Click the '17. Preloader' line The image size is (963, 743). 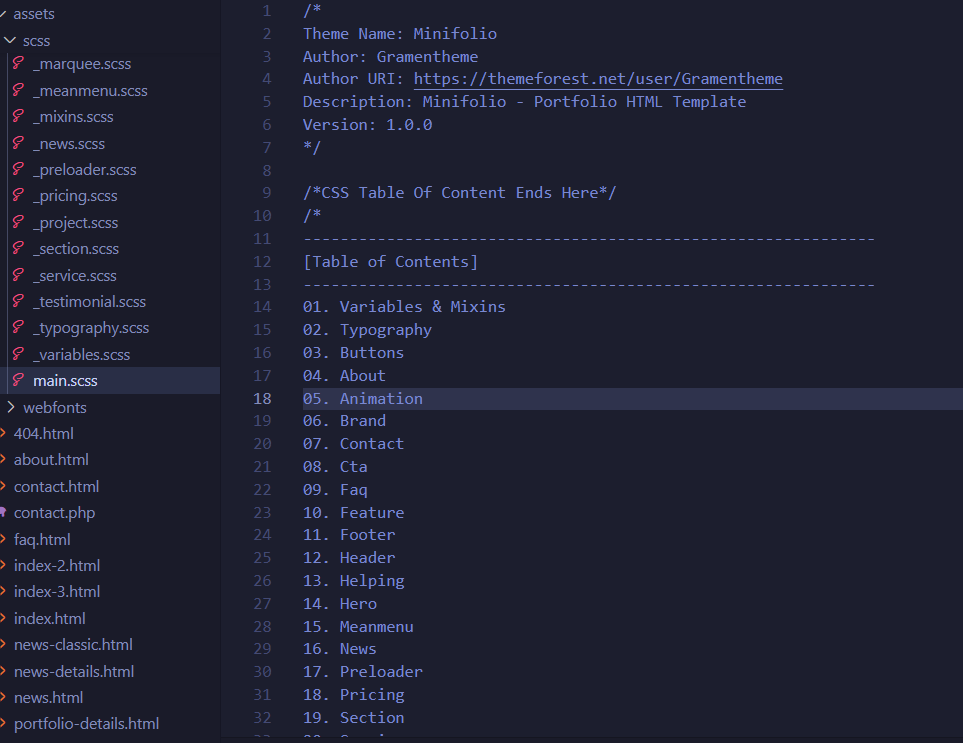click(x=363, y=672)
